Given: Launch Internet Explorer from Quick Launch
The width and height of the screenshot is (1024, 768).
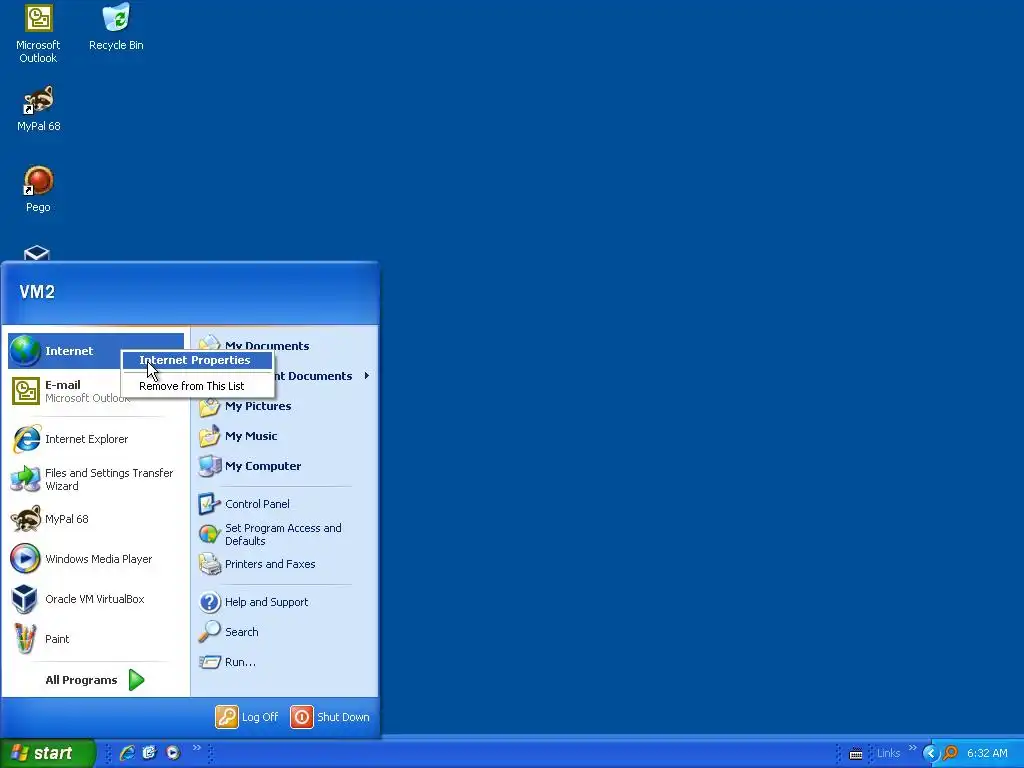Looking at the screenshot, I should [127, 753].
